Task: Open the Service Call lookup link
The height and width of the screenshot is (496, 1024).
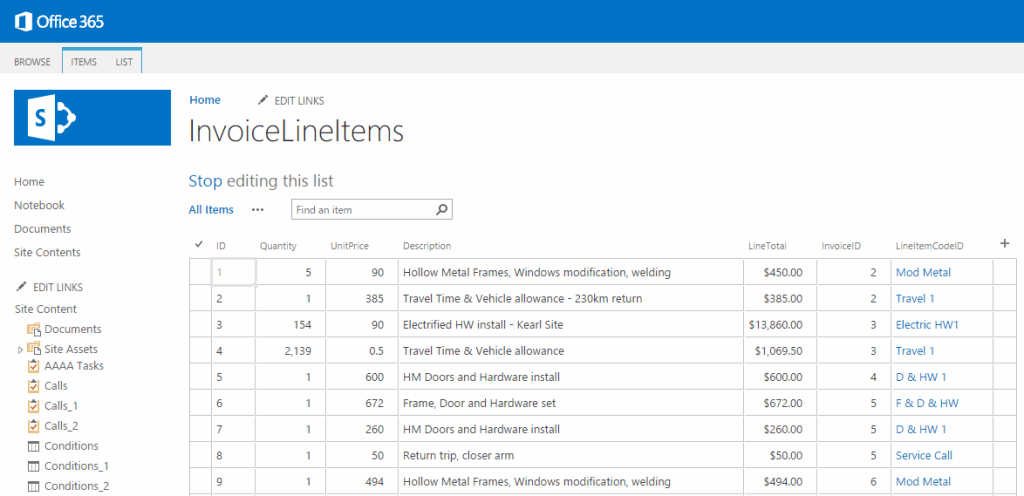Action: [923, 456]
